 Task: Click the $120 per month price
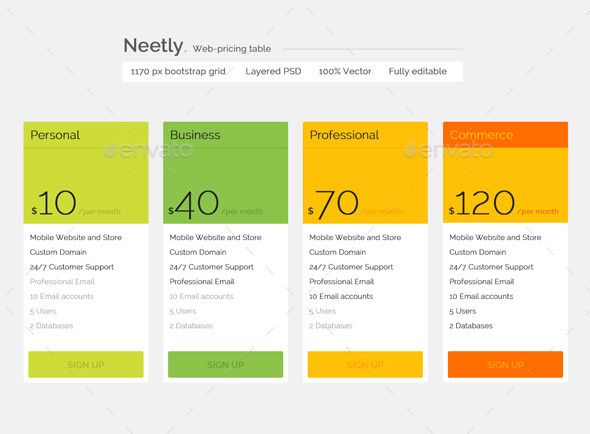[x=503, y=204]
